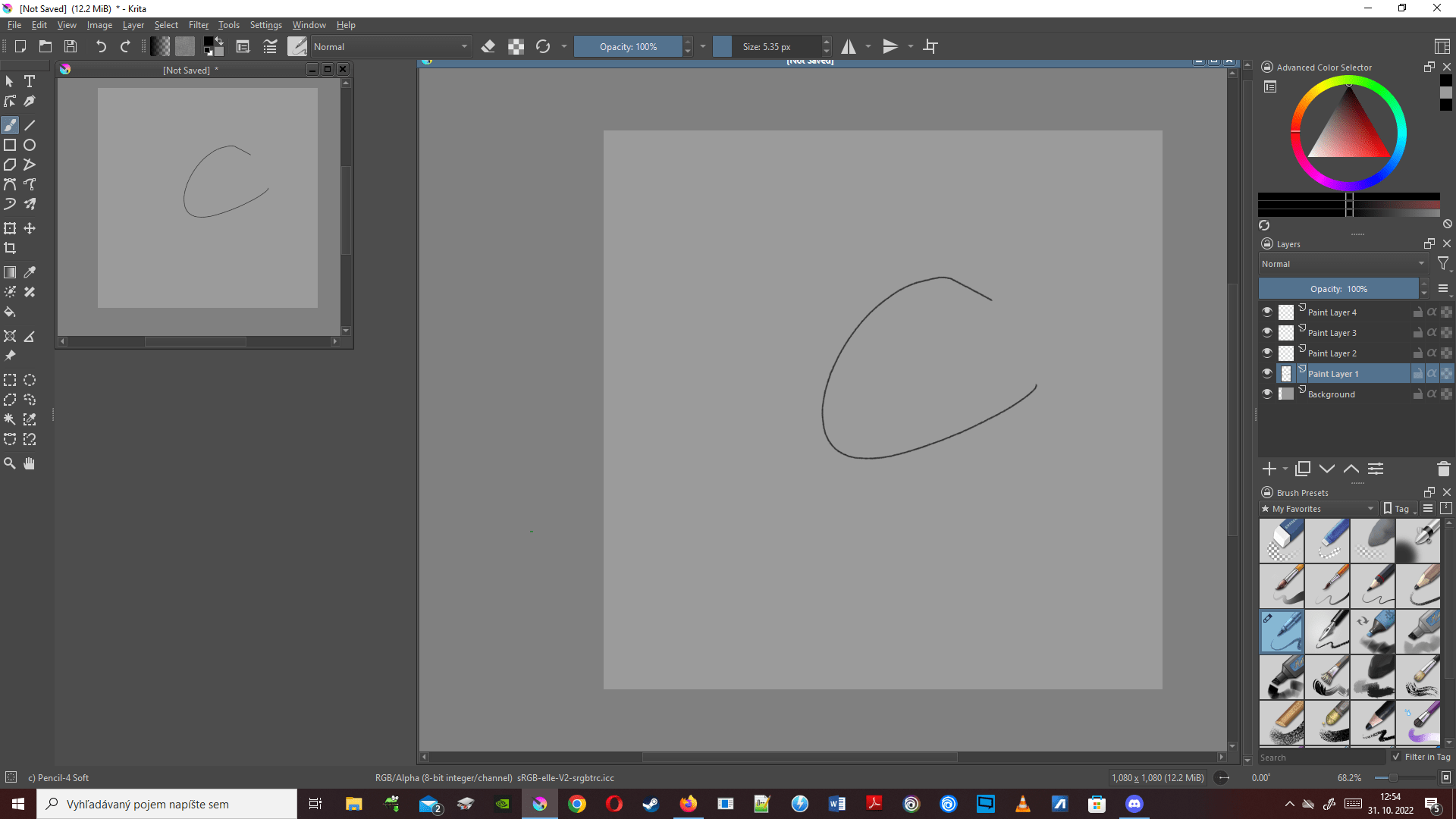1456x819 pixels.
Task: Toggle visibility of Paint Layer 3
Action: (1267, 332)
